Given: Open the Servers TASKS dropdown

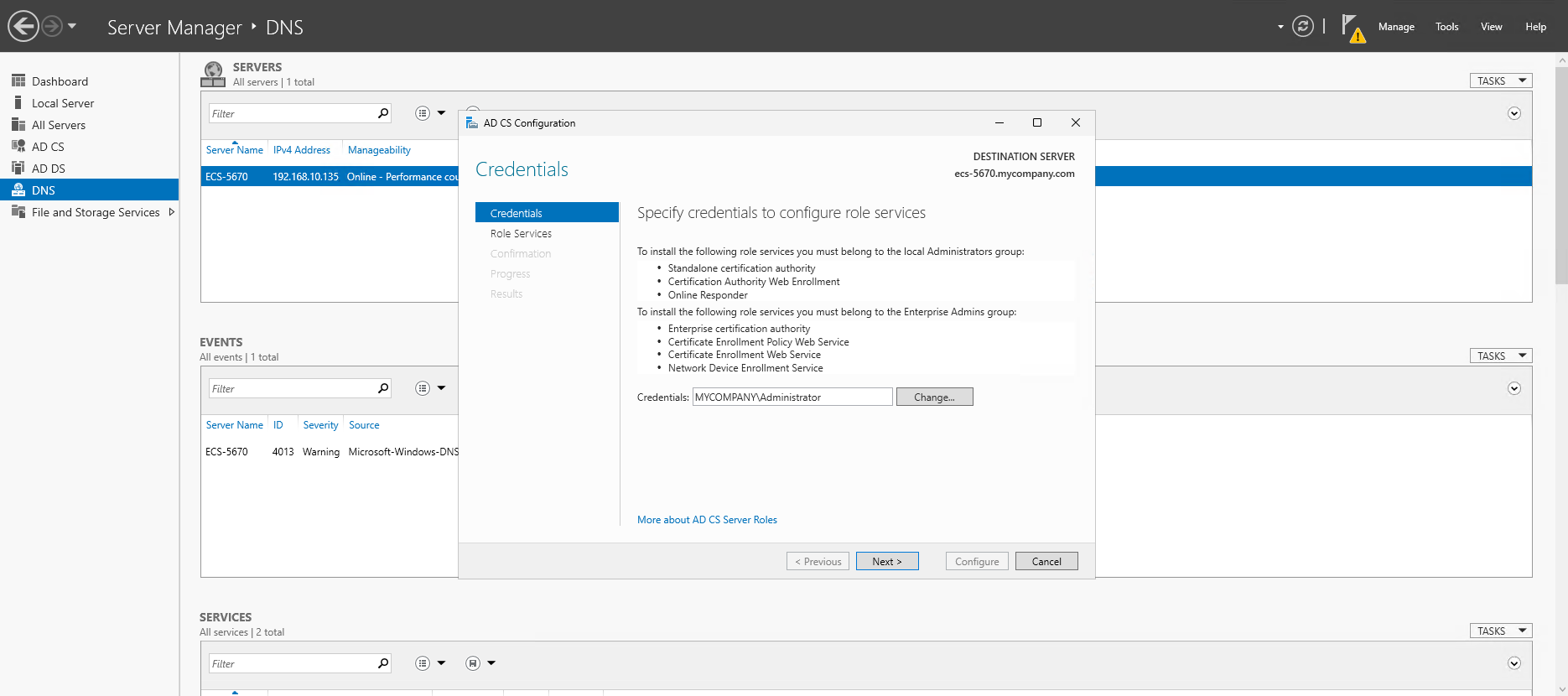Looking at the screenshot, I should [1500, 81].
